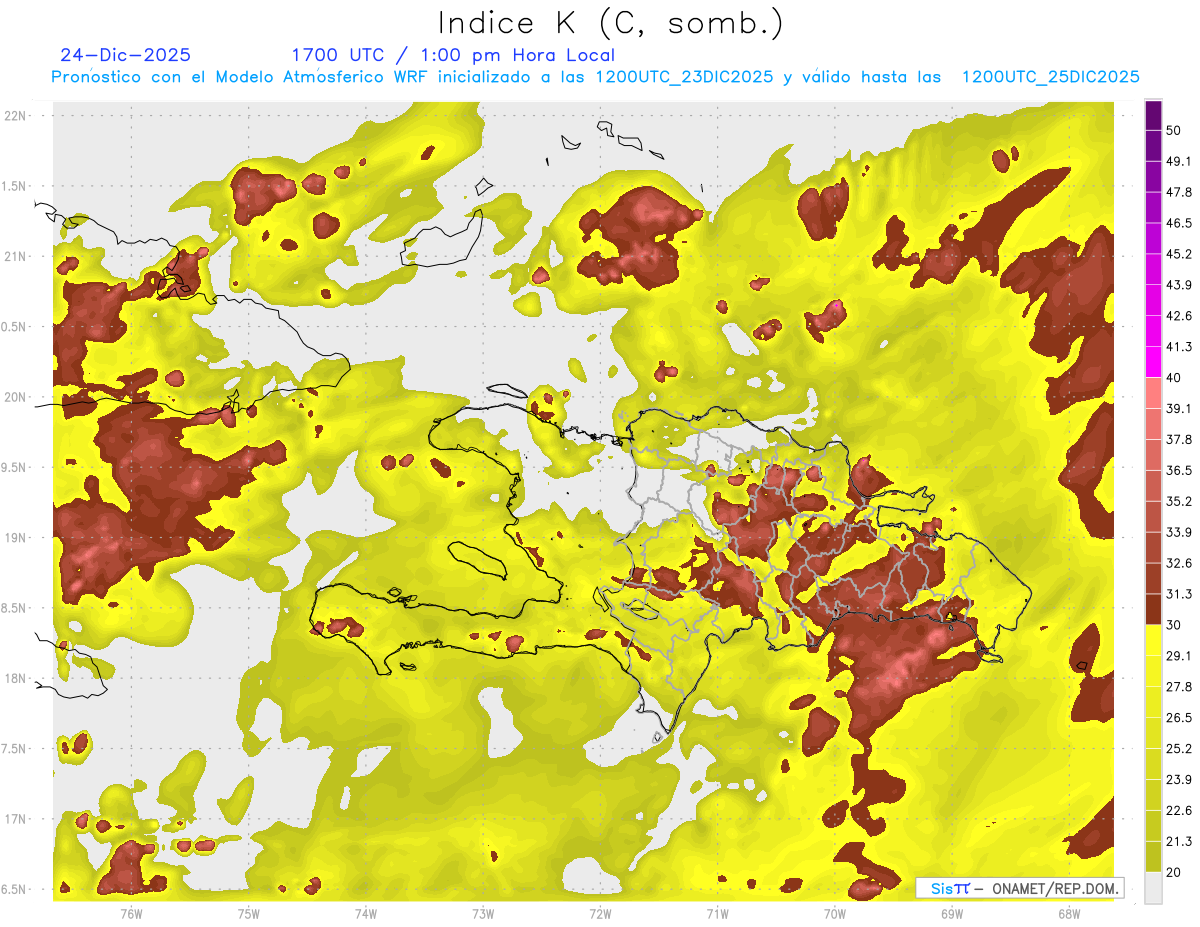Select the '20N' latitude label

click(17, 397)
